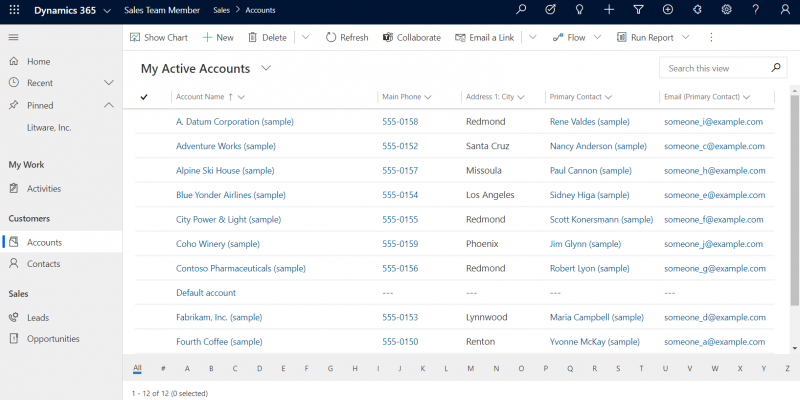Create a New account record
The width and height of the screenshot is (800, 400).
(x=218, y=37)
